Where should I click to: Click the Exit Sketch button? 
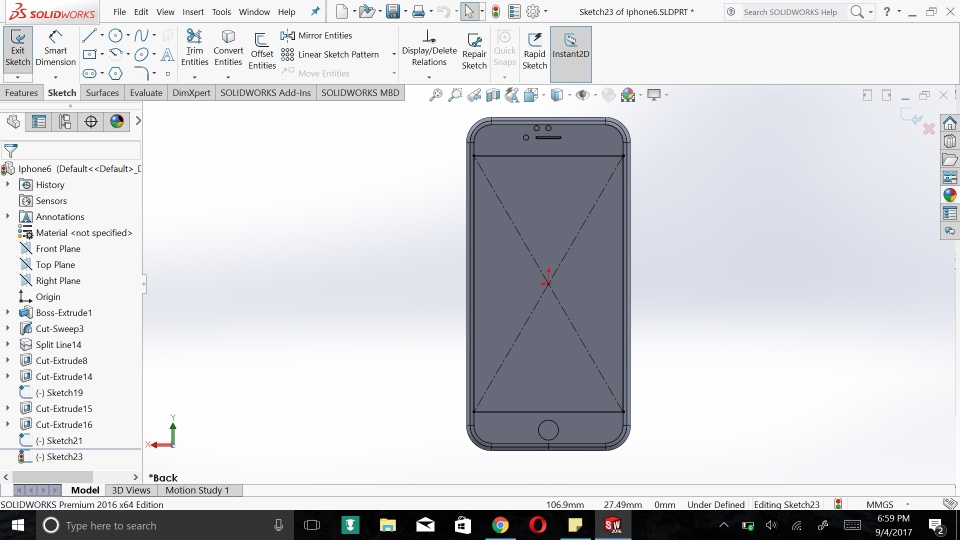click(x=18, y=48)
